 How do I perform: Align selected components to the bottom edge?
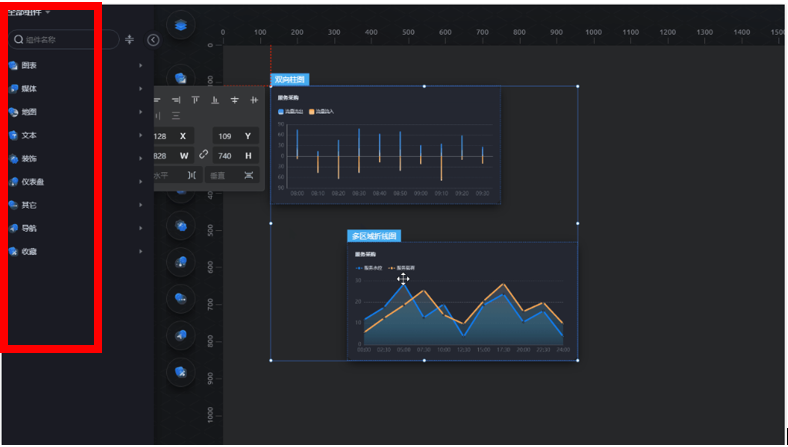(215, 100)
